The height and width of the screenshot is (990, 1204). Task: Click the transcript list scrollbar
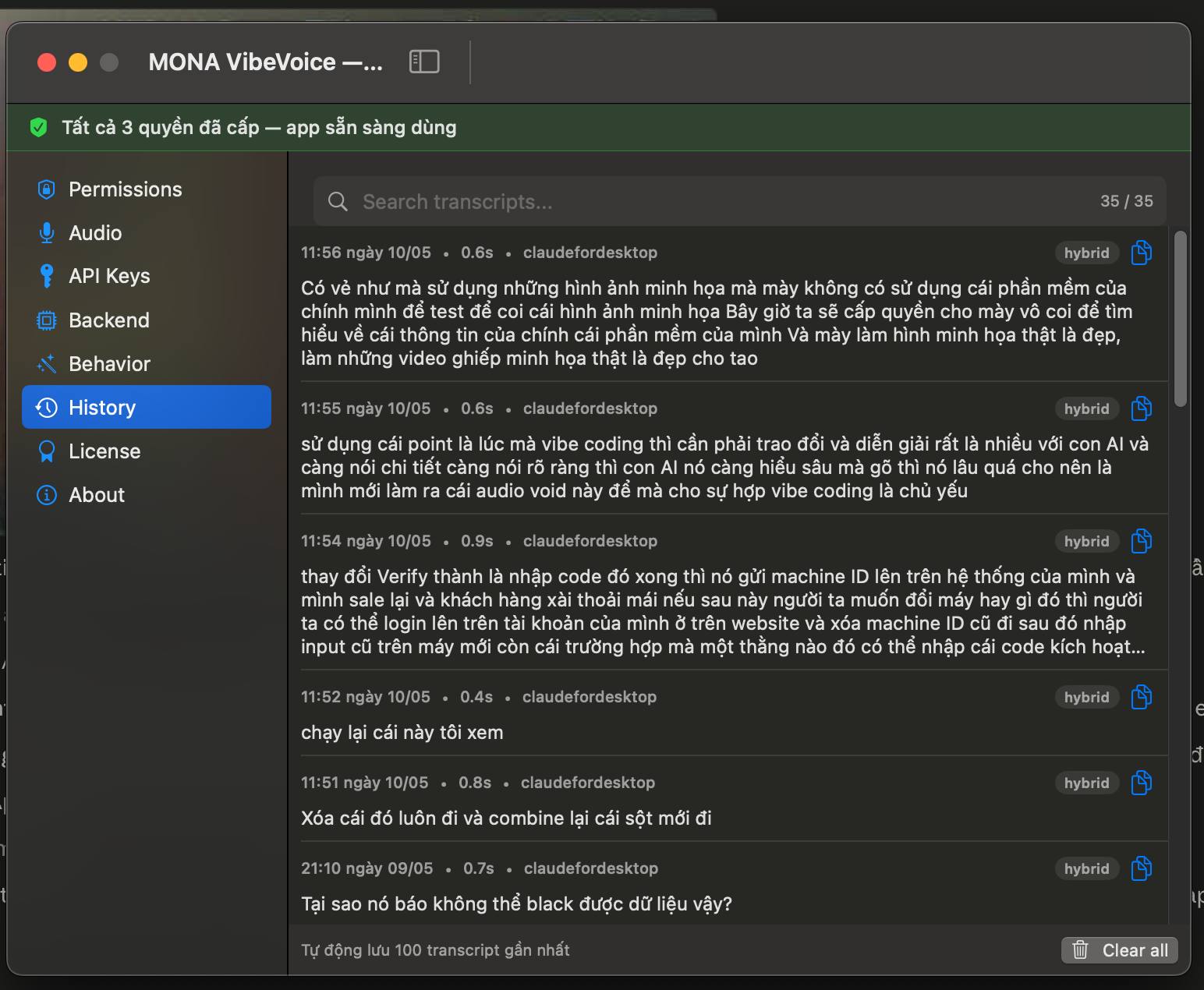click(x=1181, y=318)
